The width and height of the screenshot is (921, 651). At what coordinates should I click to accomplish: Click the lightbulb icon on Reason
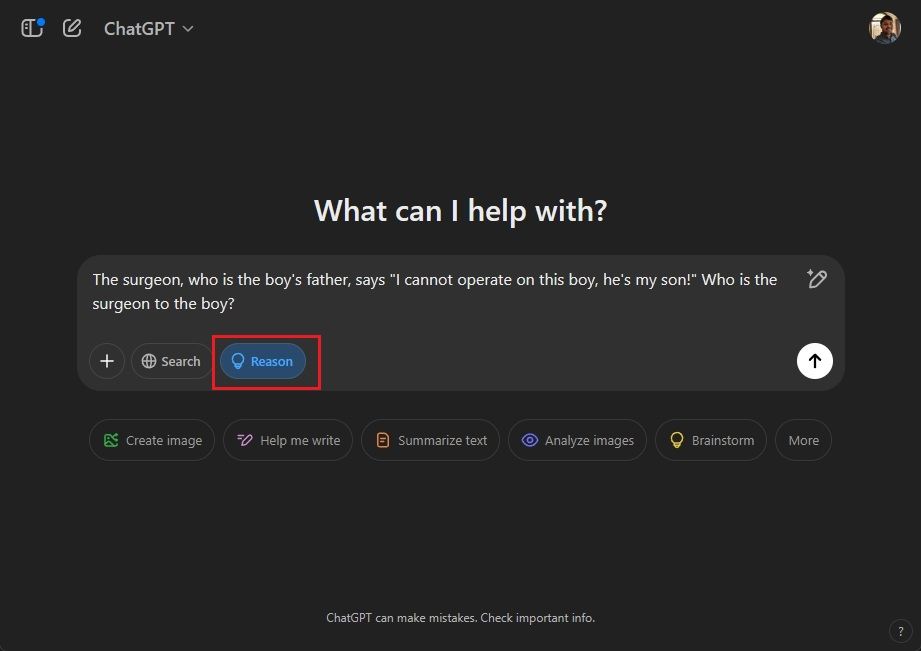pos(238,361)
